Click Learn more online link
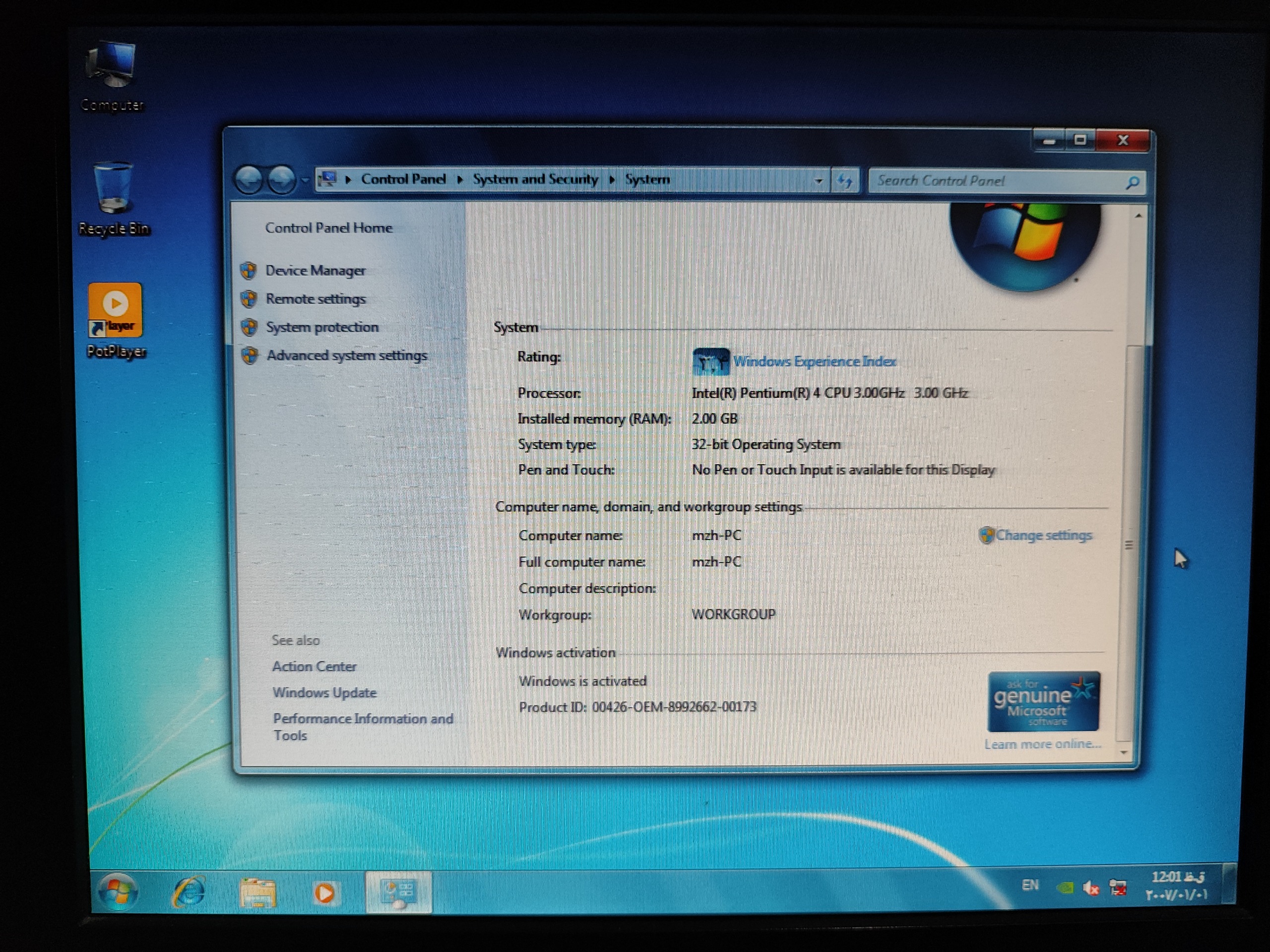The image size is (1270, 952). 1043,744
